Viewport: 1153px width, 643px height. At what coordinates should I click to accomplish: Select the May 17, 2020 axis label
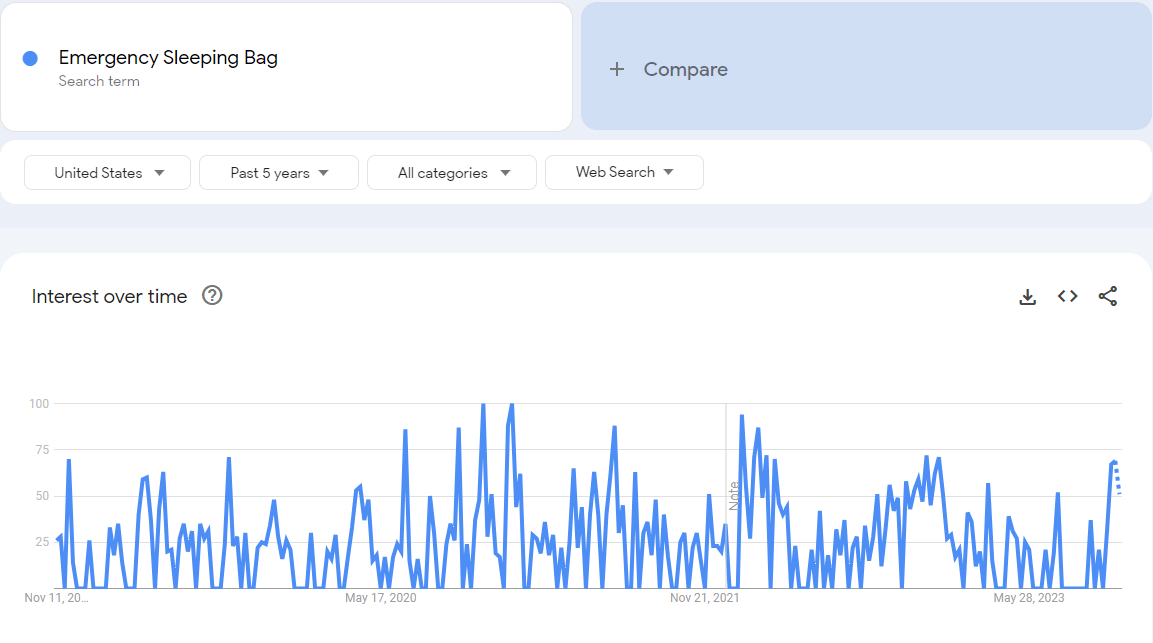click(x=380, y=598)
